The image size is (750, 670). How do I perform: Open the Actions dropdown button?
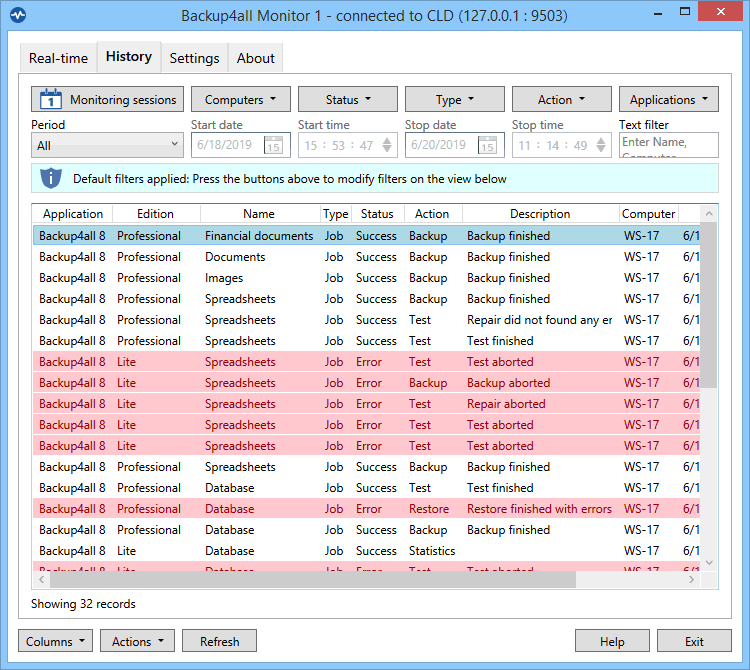(x=137, y=641)
